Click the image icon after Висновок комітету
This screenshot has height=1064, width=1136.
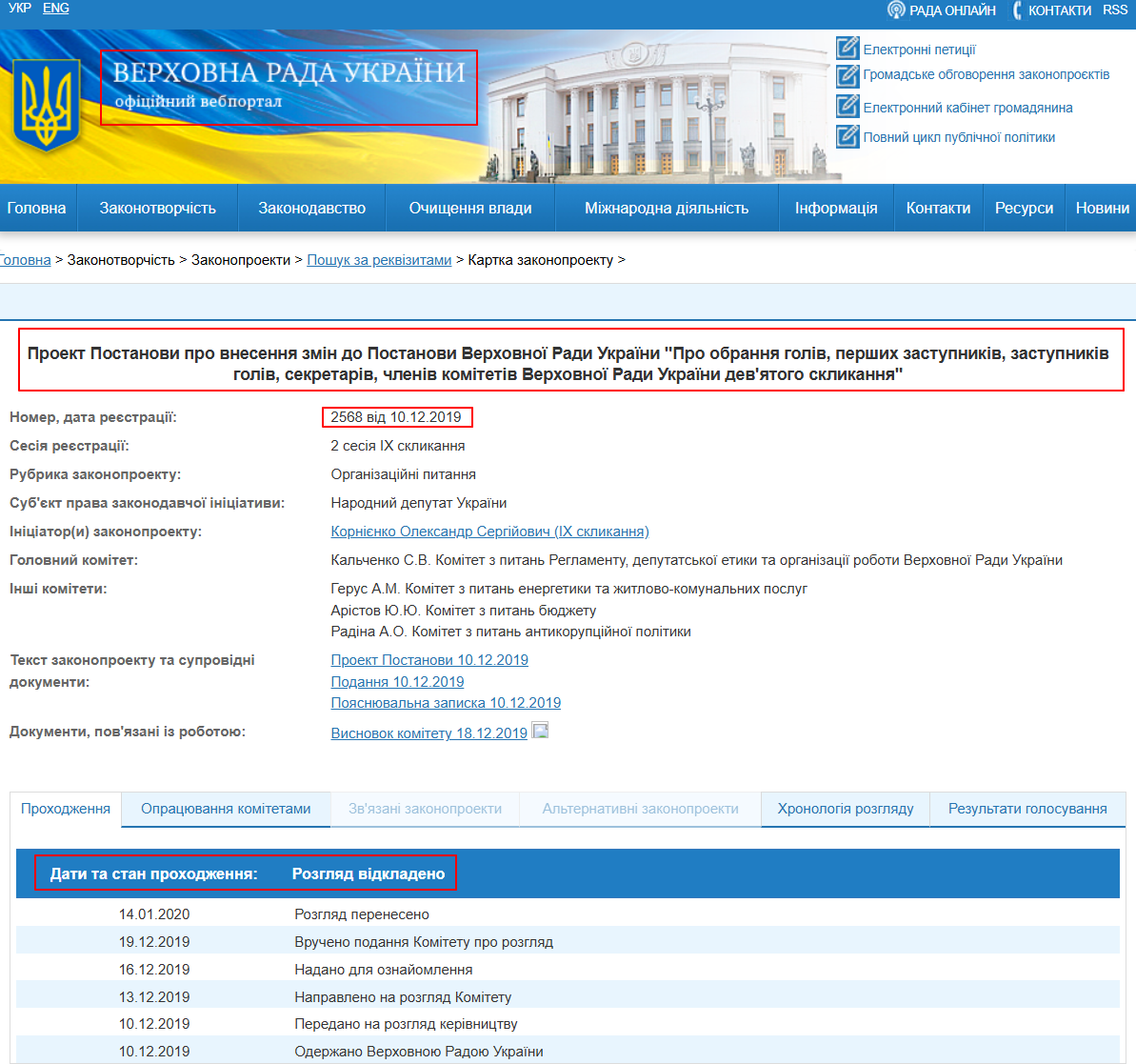[x=541, y=731]
